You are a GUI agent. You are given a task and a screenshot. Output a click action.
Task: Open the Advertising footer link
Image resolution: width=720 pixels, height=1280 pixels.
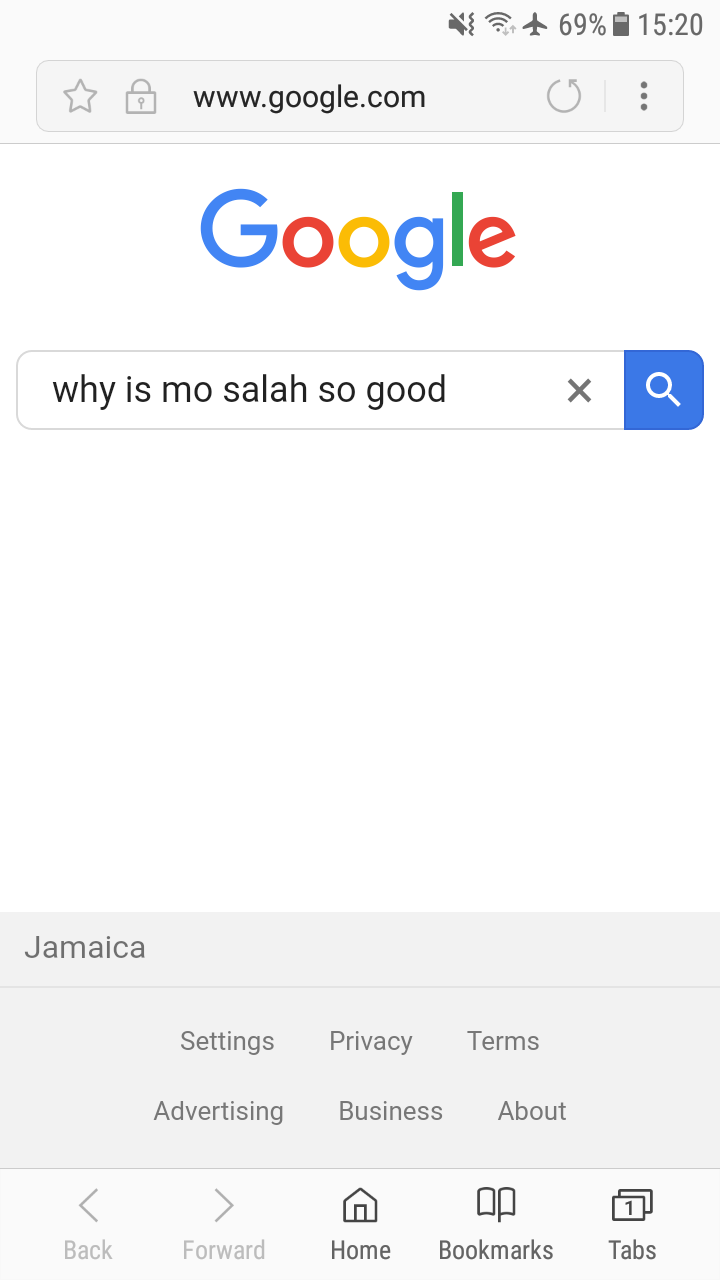[x=219, y=1111]
